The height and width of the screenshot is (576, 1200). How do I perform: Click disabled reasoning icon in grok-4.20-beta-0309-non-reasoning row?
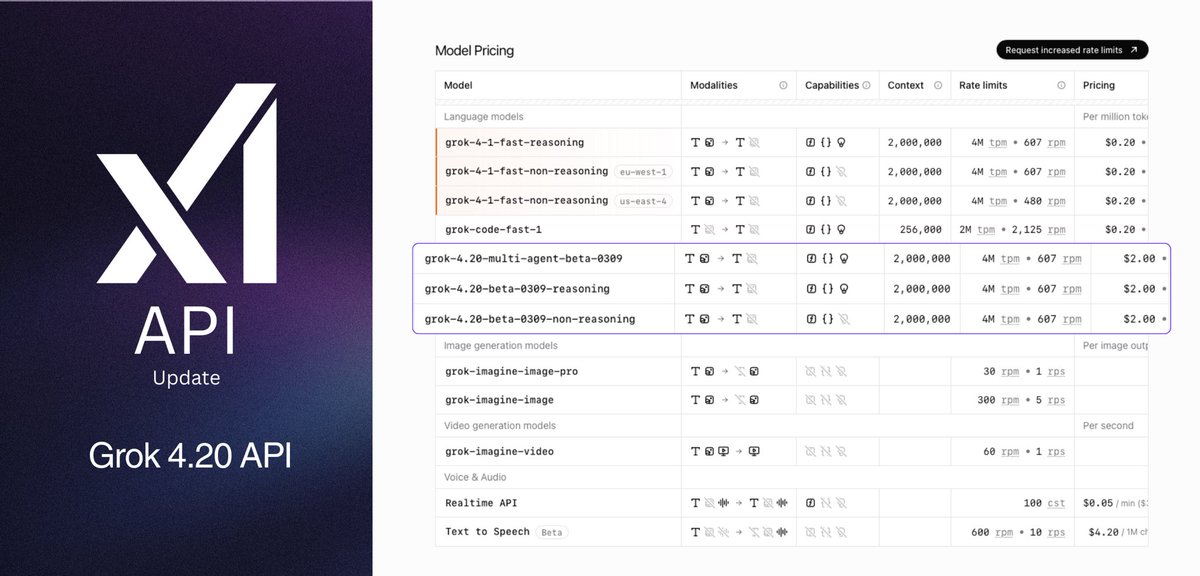(x=843, y=319)
